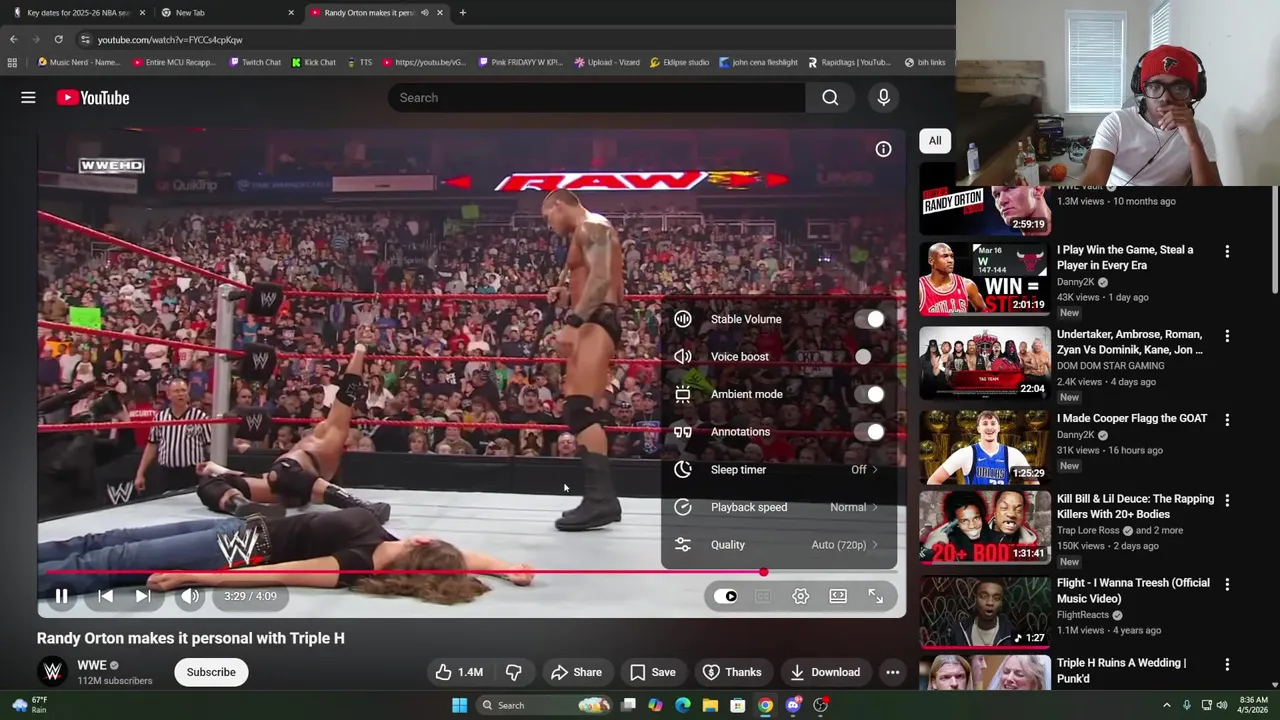
Task: Open the video info card icon
Action: click(883, 149)
